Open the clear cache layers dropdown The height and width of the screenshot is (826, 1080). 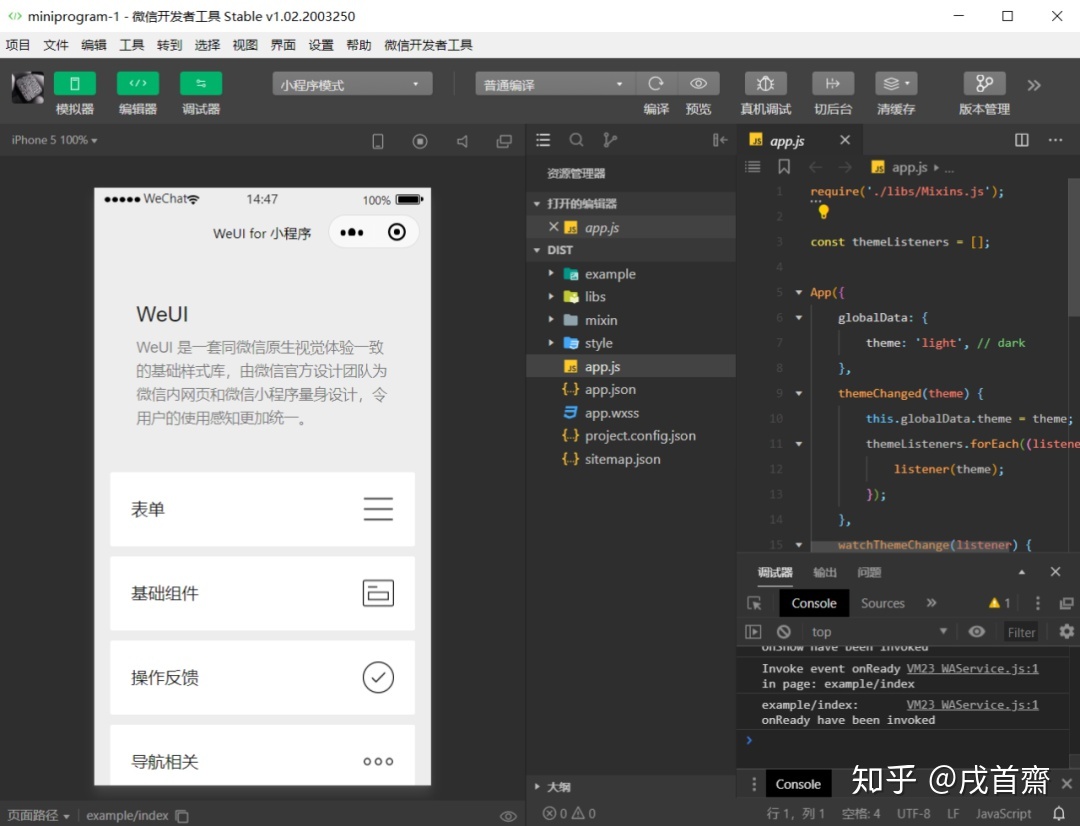[x=896, y=83]
